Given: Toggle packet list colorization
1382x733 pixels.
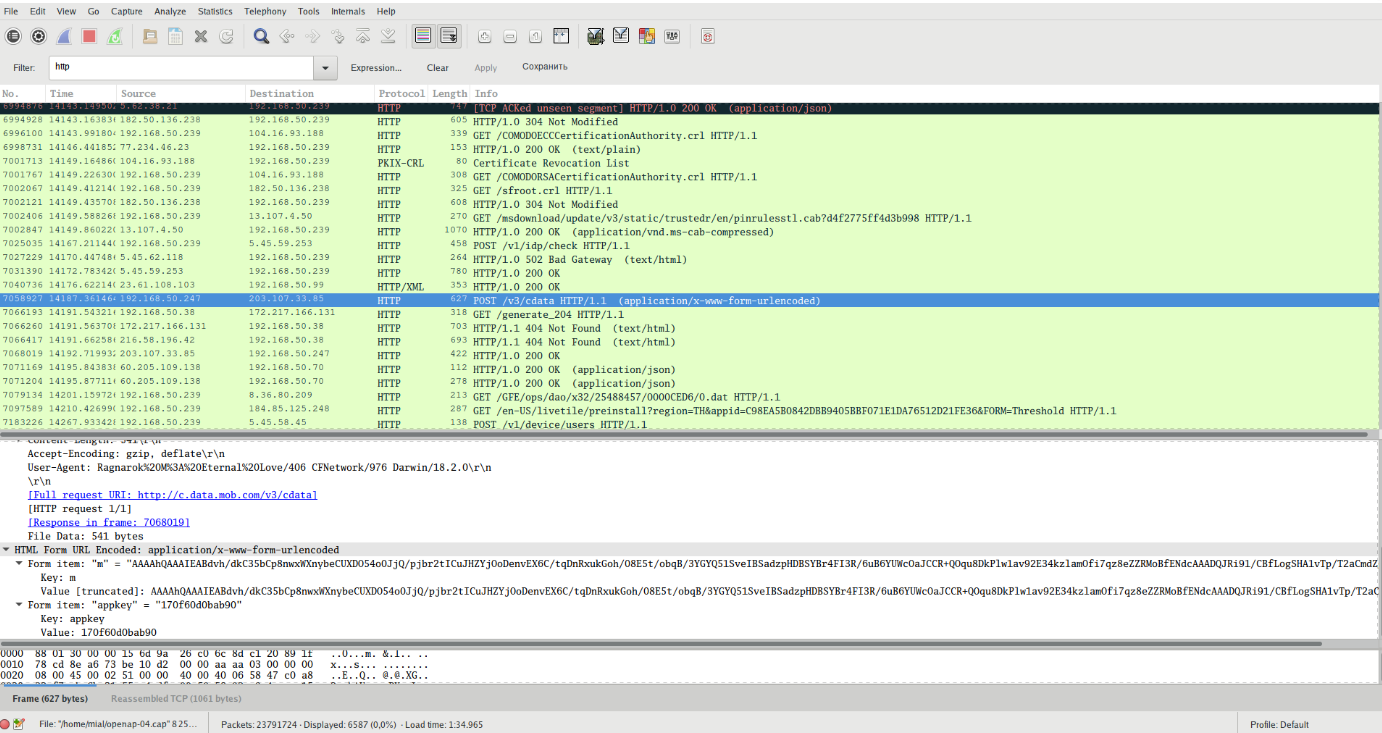Looking at the screenshot, I should (x=423, y=36).
